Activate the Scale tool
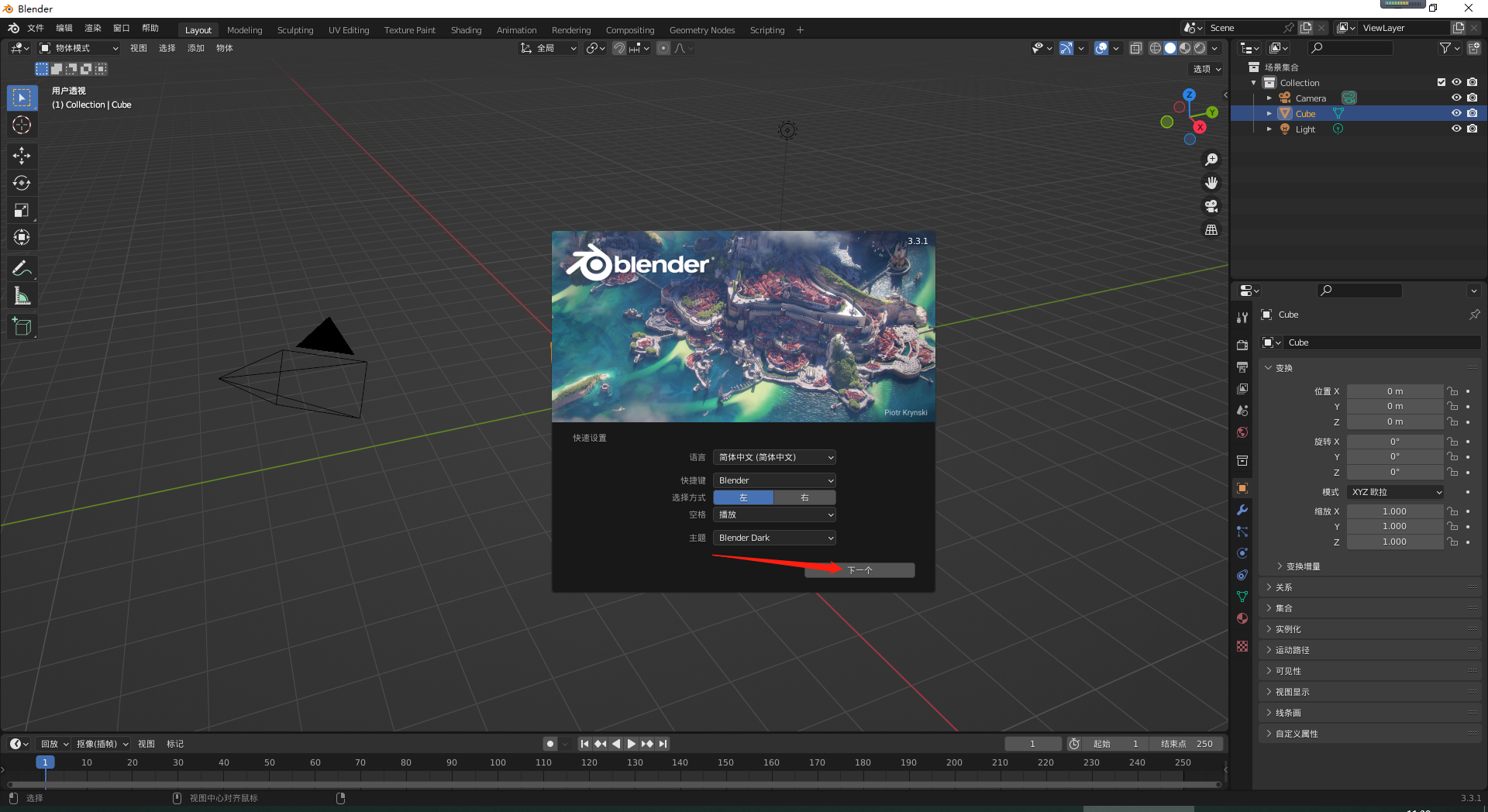This screenshot has width=1488, height=812. click(x=22, y=210)
